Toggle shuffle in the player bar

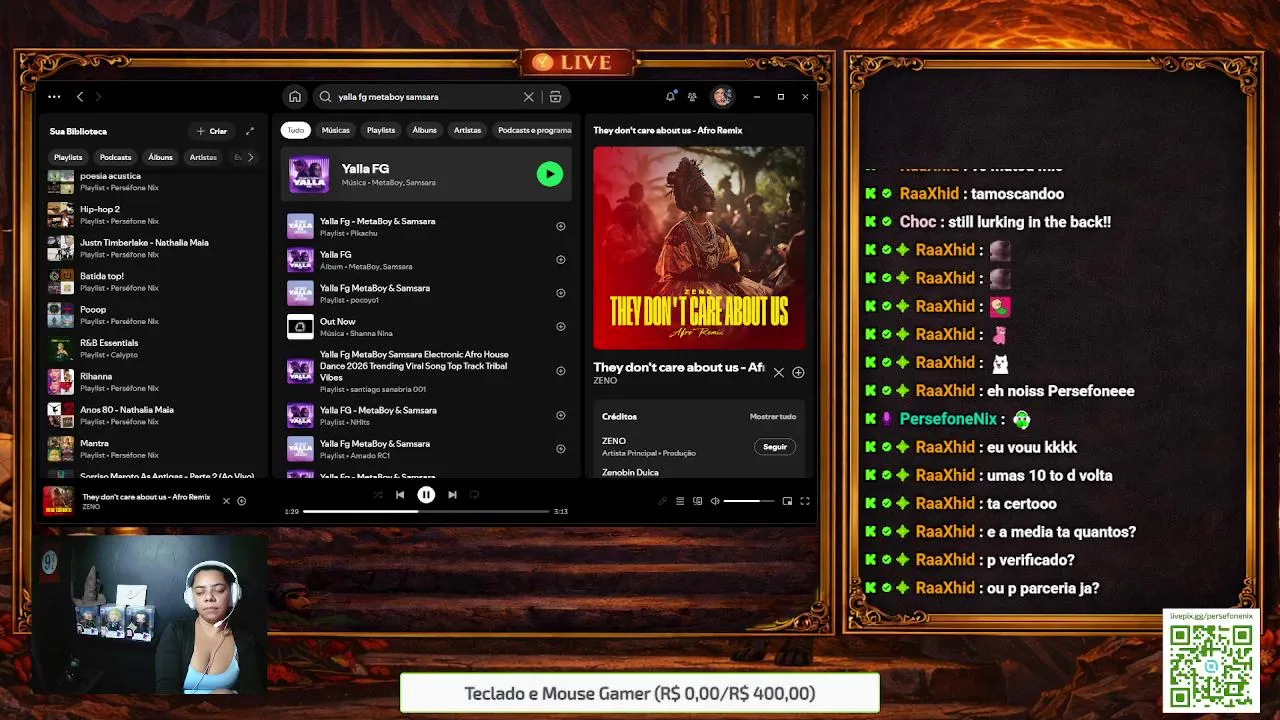378,494
